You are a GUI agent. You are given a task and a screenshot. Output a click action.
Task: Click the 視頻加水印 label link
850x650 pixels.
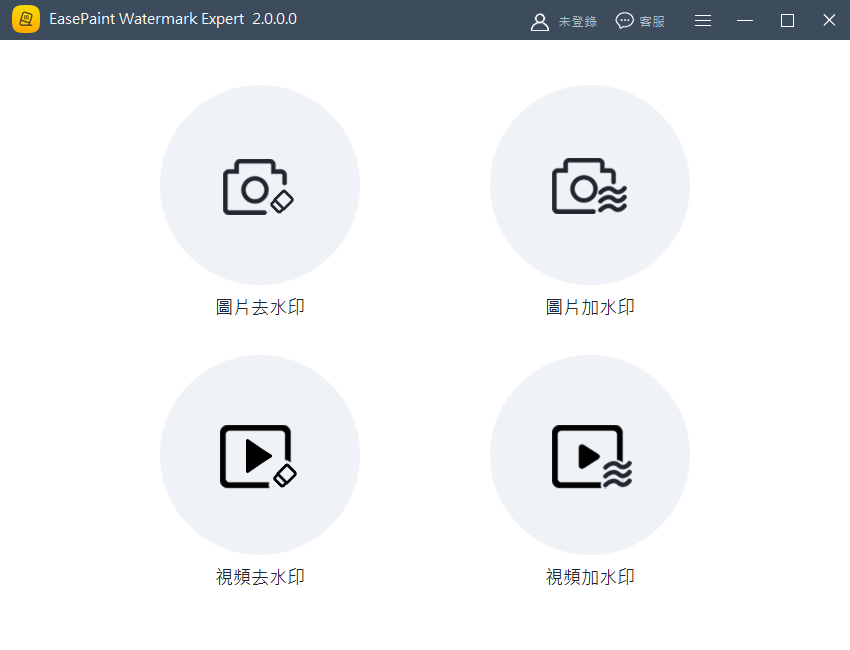(x=590, y=576)
